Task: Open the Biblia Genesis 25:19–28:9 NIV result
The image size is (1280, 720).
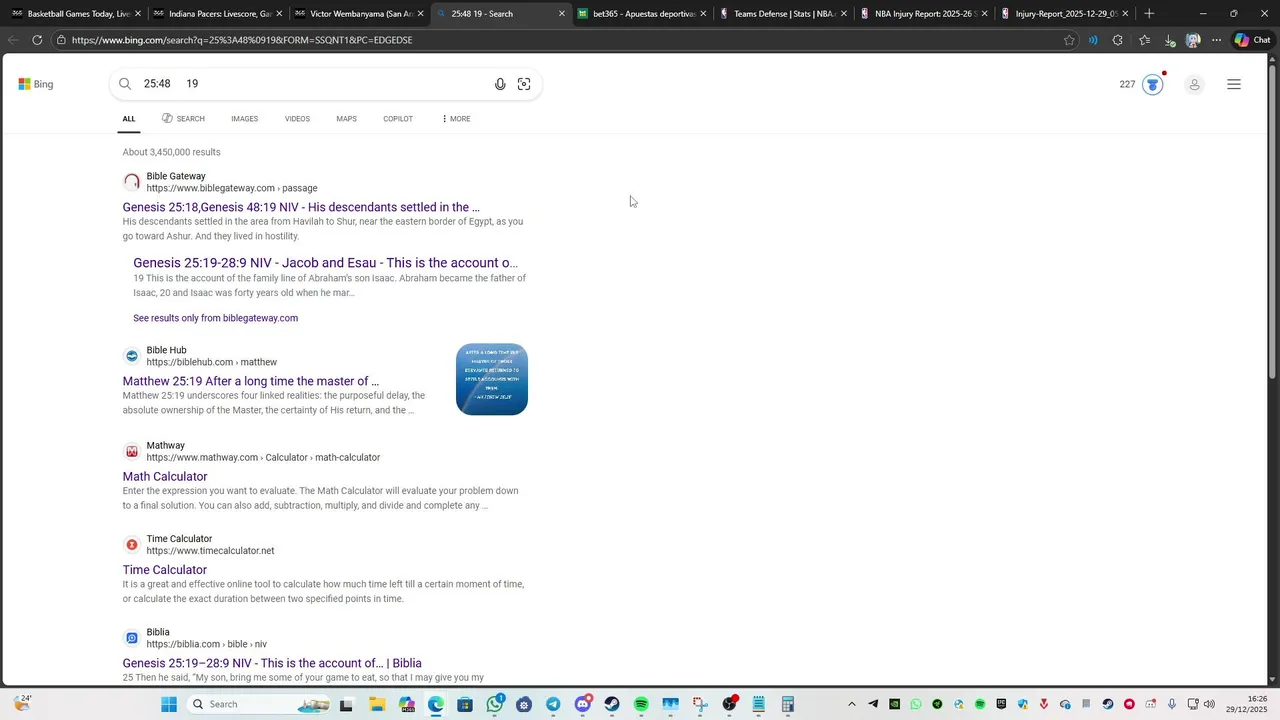Action: (x=272, y=663)
